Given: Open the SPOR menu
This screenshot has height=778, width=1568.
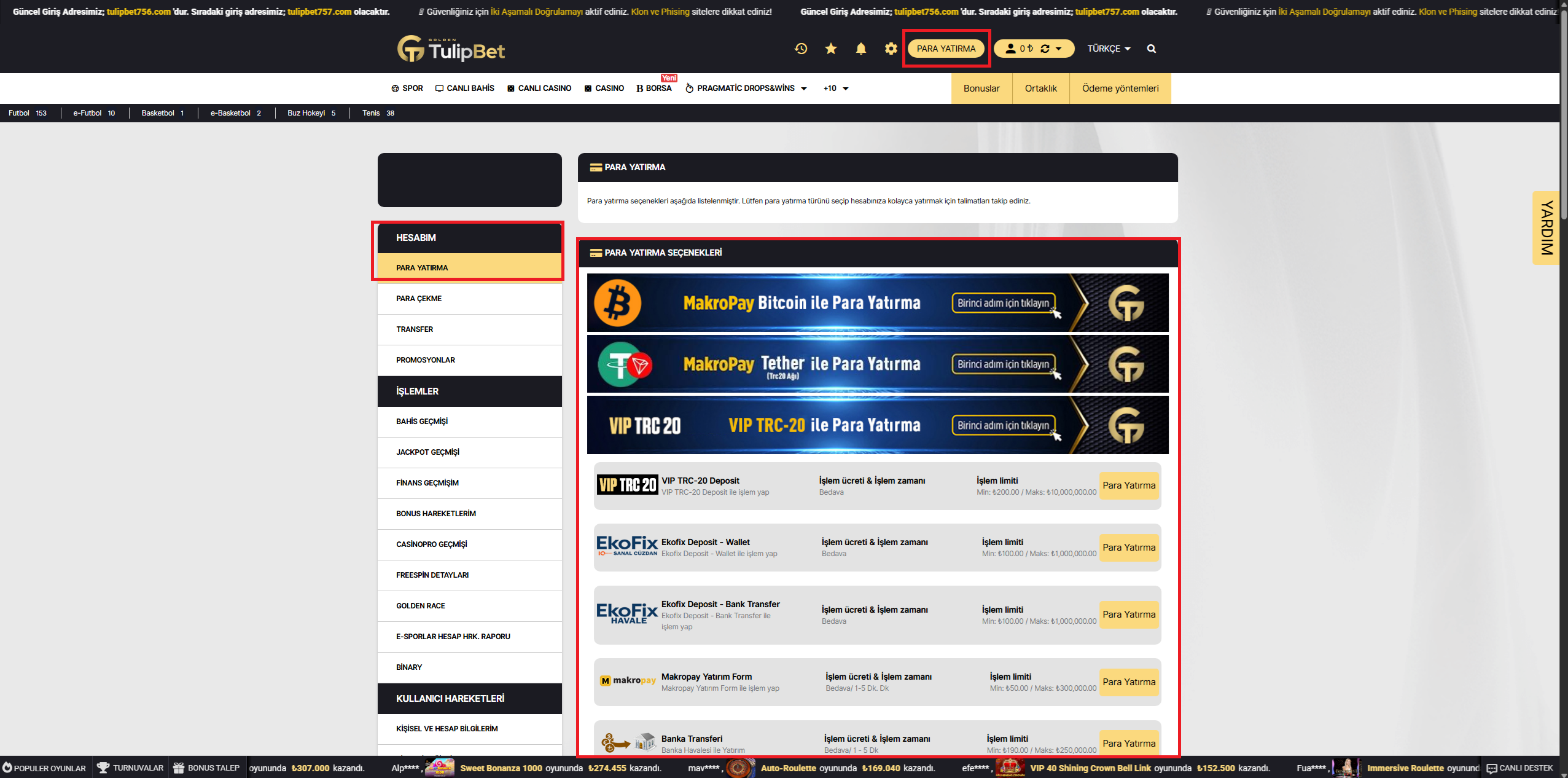Looking at the screenshot, I should point(407,88).
